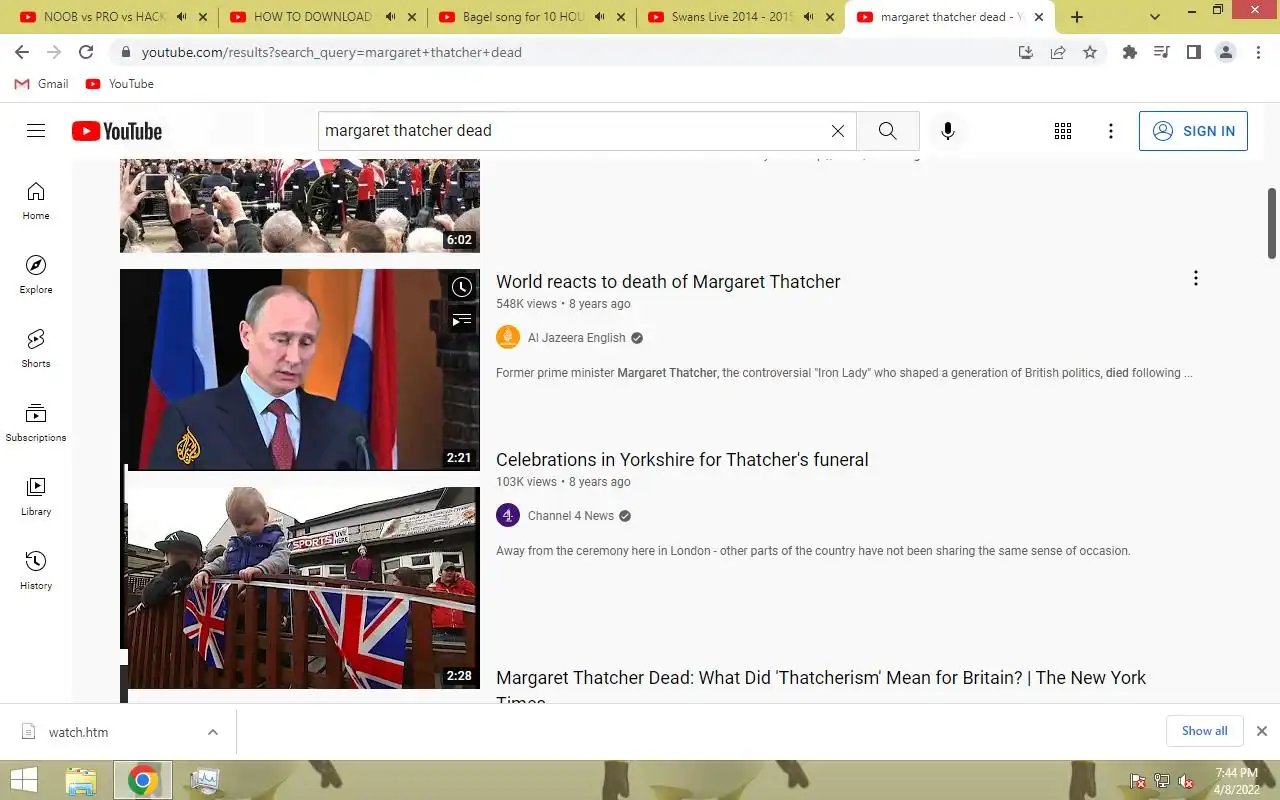Select the margaret thatcher dead tab

950,17
